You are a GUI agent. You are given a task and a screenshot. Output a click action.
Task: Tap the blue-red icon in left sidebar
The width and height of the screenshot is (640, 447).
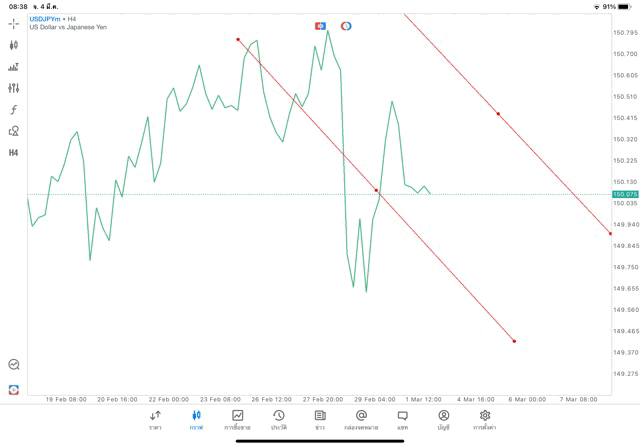click(x=13, y=389)
